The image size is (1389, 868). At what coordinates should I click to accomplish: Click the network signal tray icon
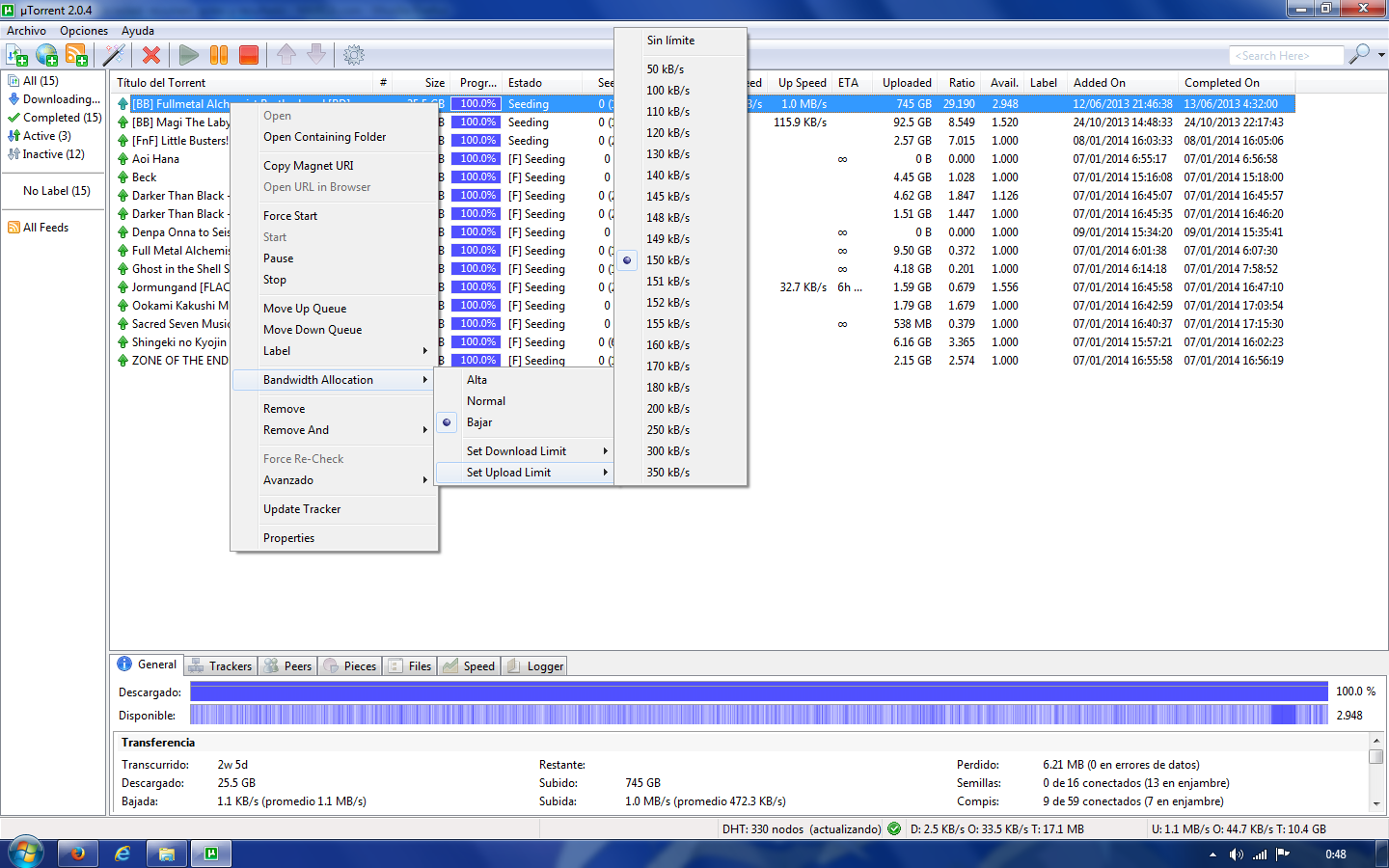(x=1260, y=854)
